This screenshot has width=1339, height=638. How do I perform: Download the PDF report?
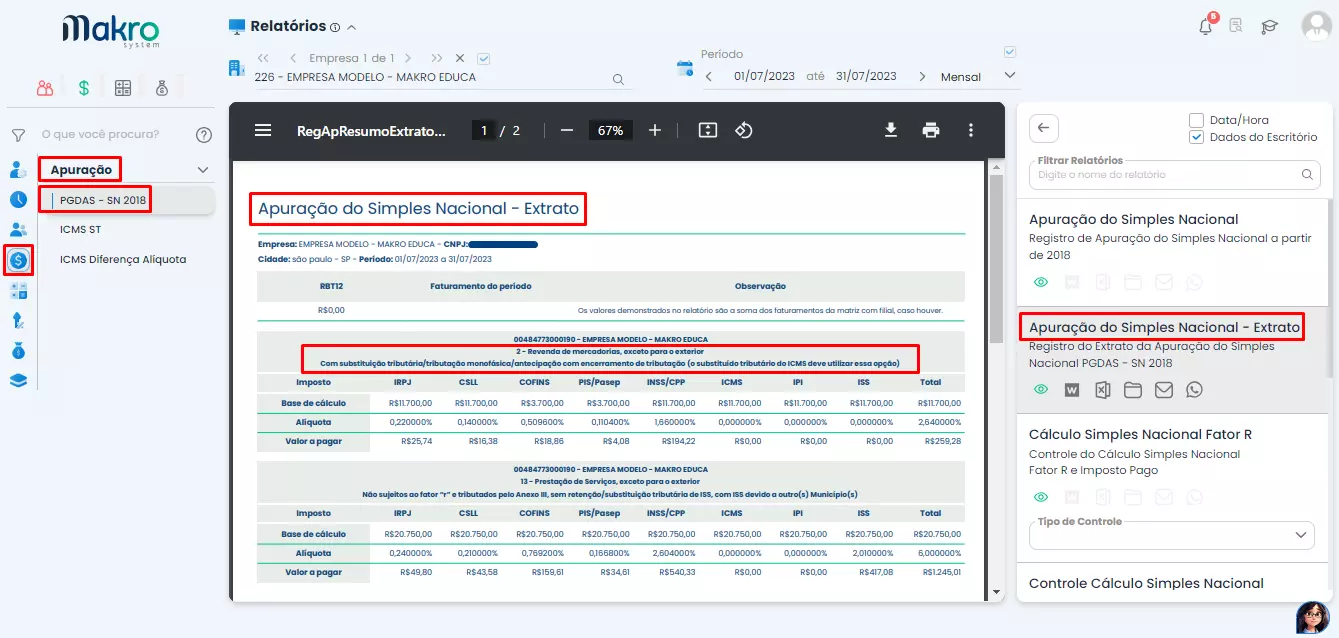[x=890, y=130]
